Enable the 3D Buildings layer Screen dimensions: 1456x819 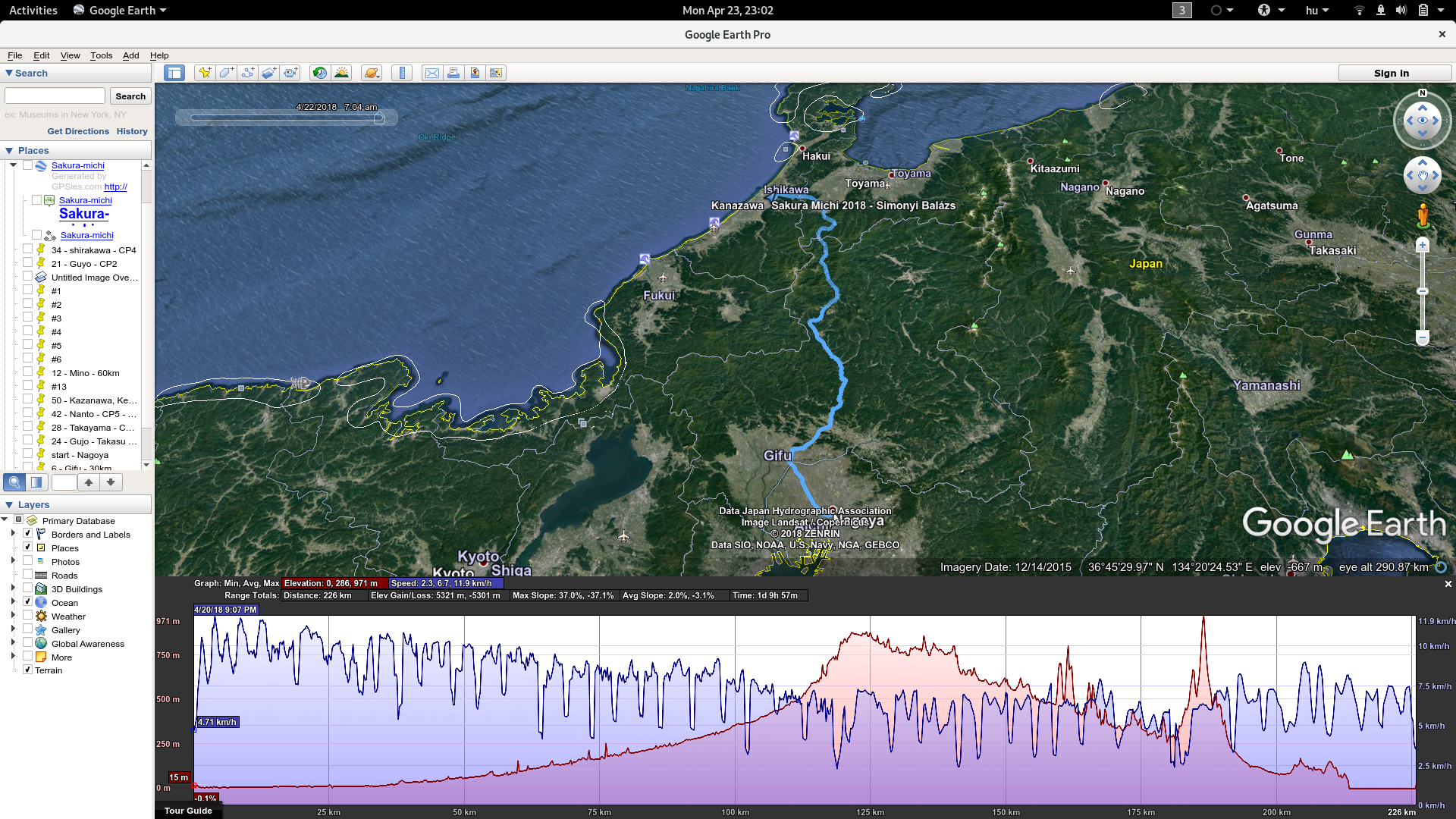coord(27,588)
